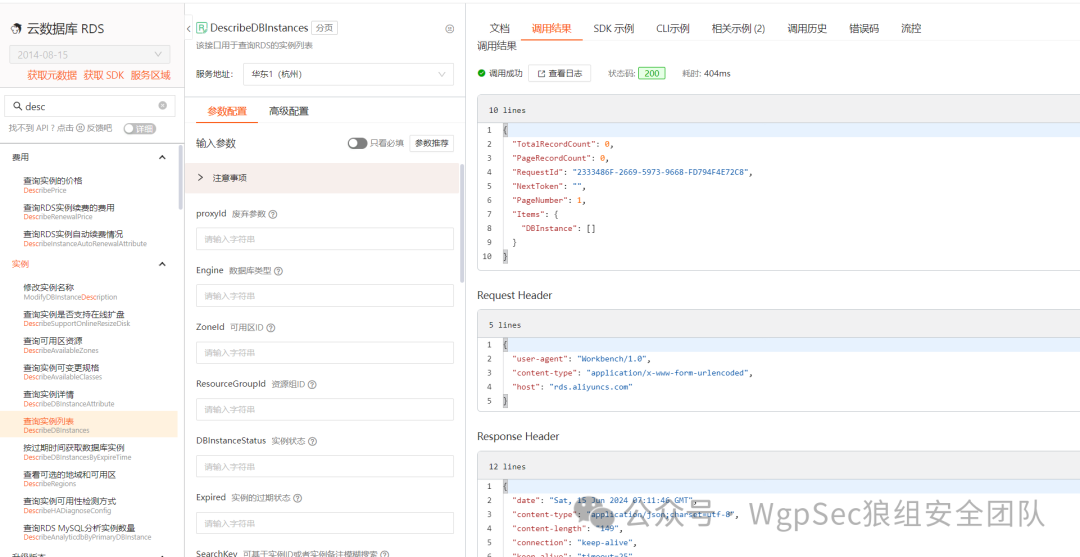Viewport: 1080px width, 557px height.
Task: Switch to the 文档 tab
Action: click(x=499, y=28)
